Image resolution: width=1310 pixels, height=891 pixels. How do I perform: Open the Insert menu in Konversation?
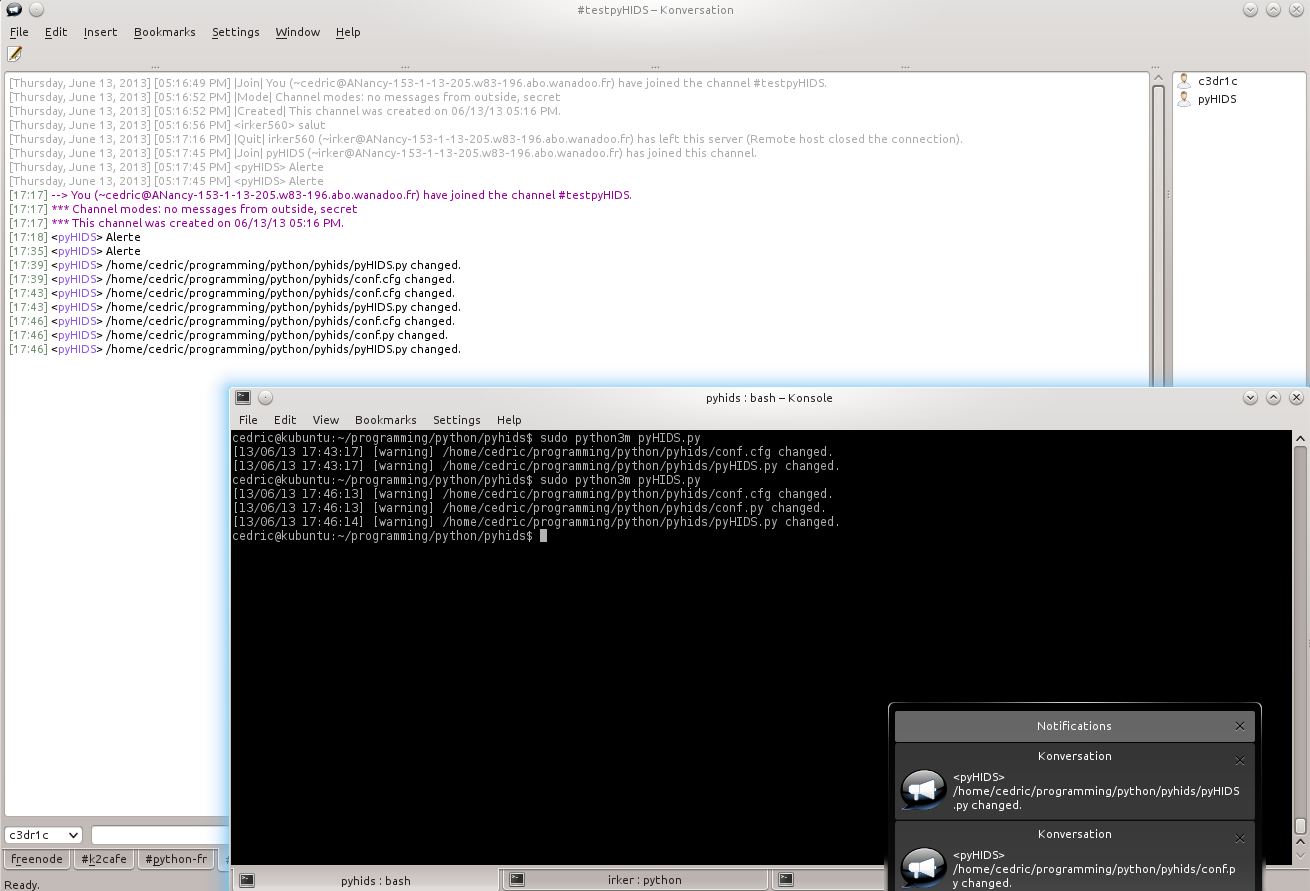tap(100, 32)
